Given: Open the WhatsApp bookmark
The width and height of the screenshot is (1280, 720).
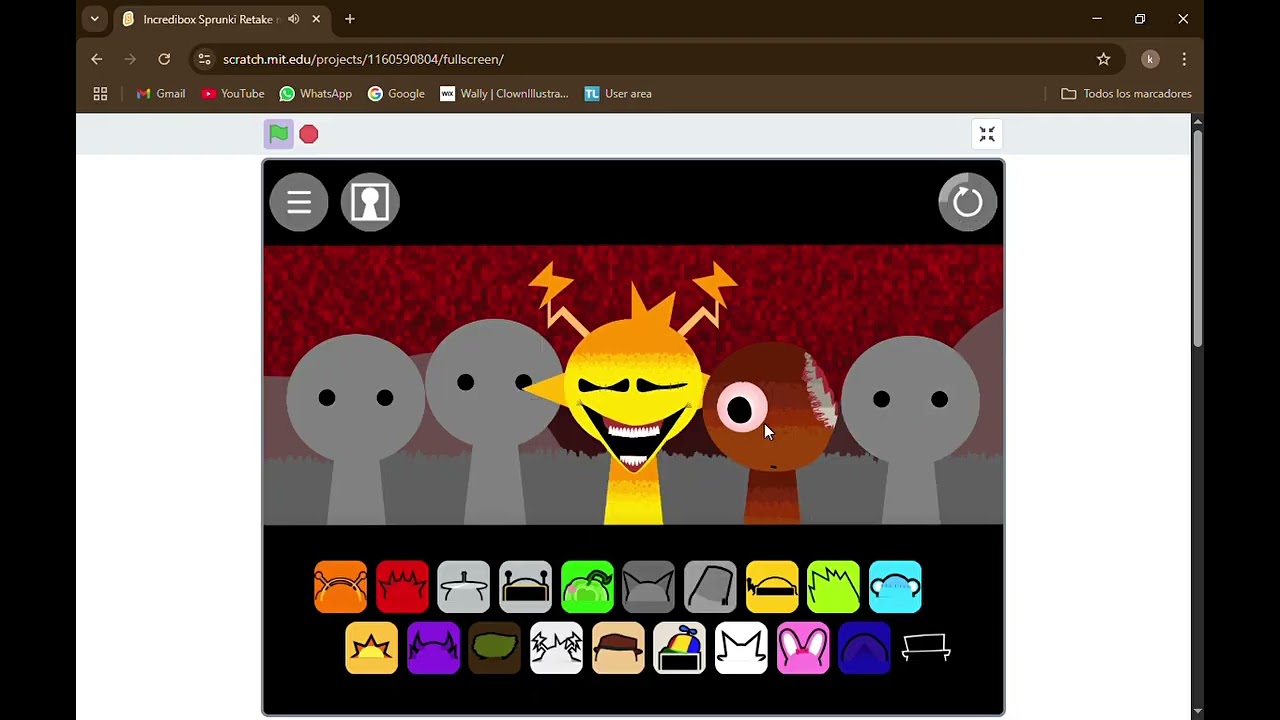Looking at the screenshot, I should (x=316, y=94).
